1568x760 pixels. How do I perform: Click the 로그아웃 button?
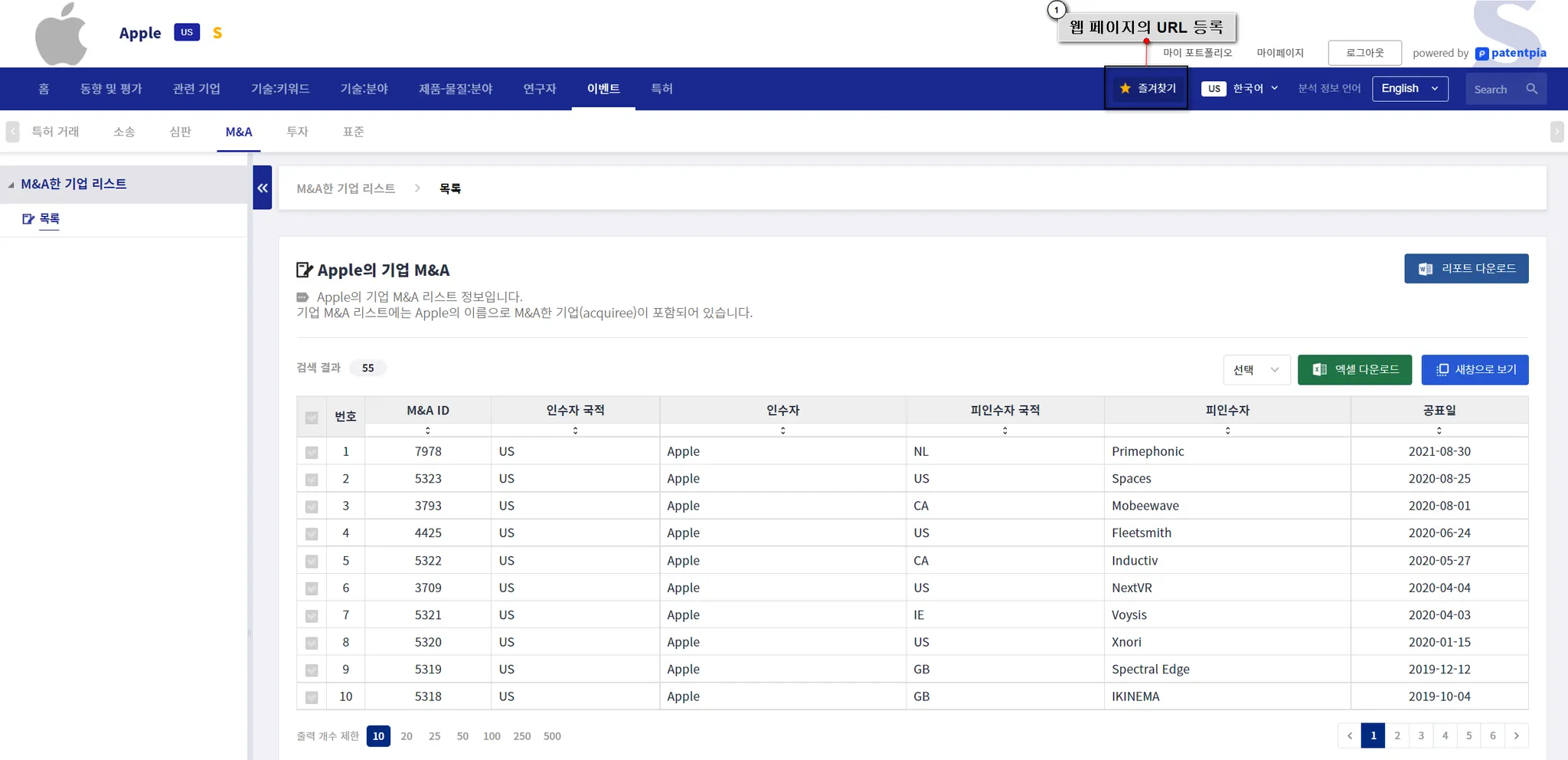[1364, 53]
